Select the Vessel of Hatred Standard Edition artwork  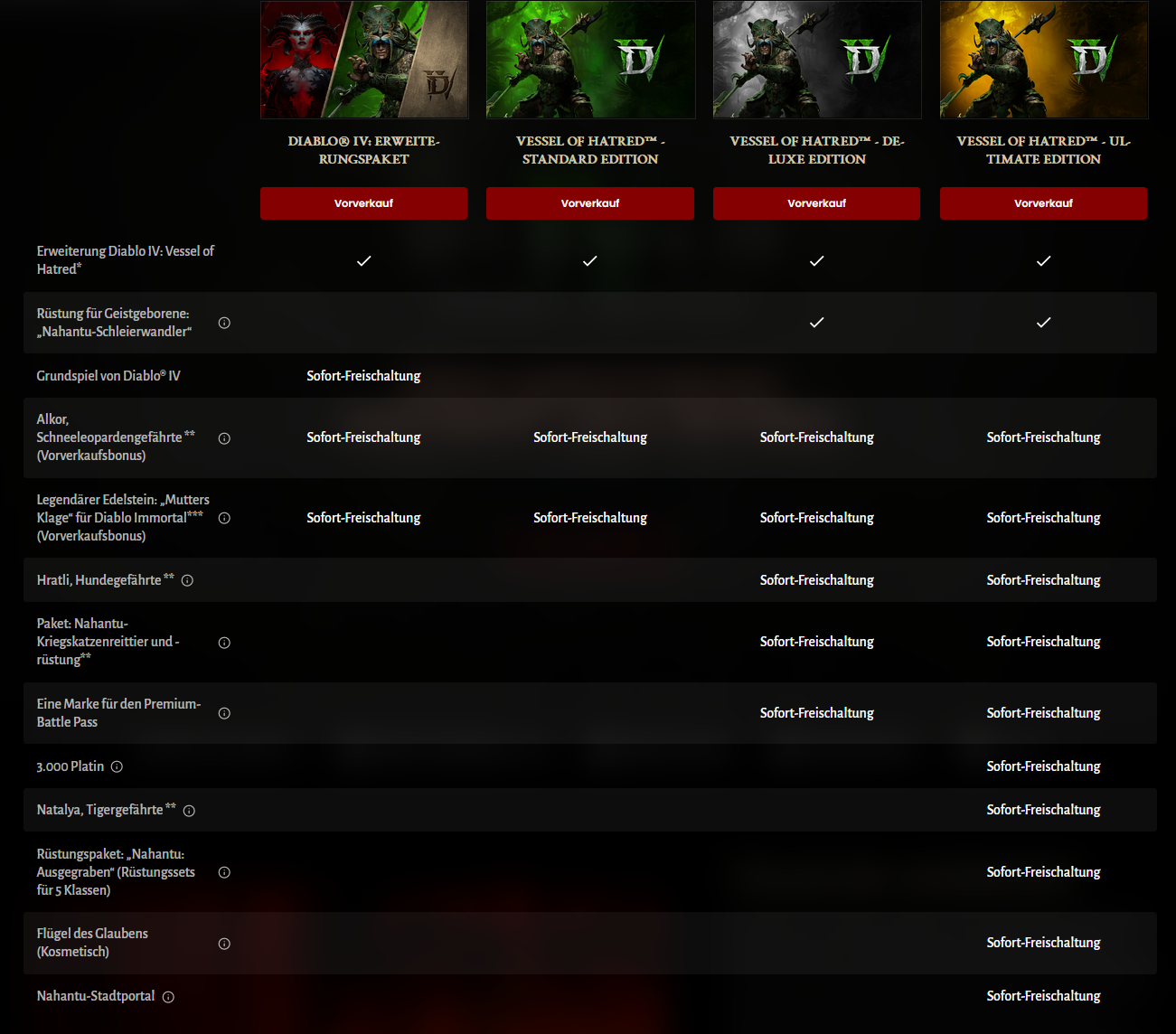point(590,60)
